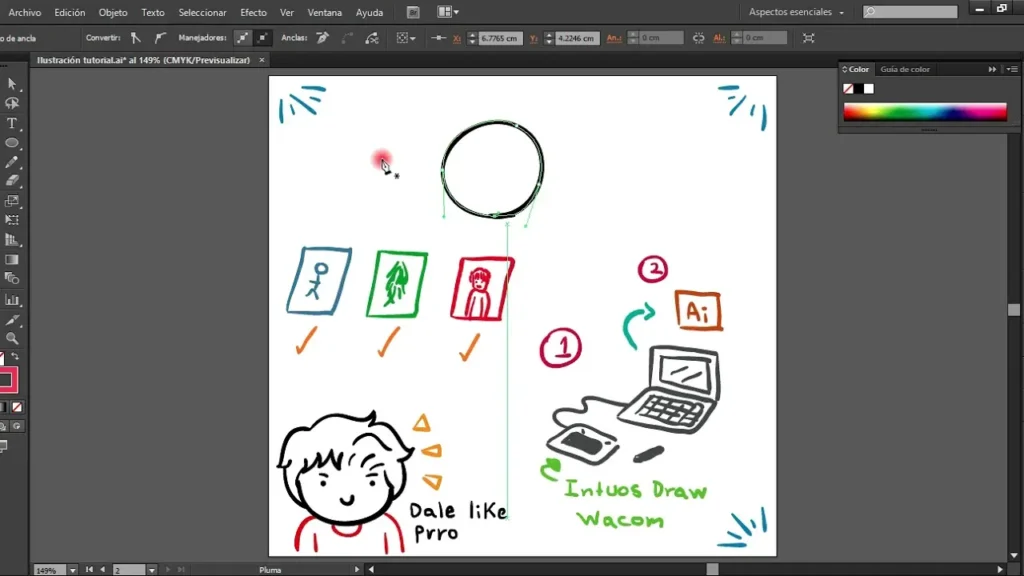Viewport: 1024px width, 576px height.
Task: Open Adobe Bridge with the Br icon
Action: point(414,12)
